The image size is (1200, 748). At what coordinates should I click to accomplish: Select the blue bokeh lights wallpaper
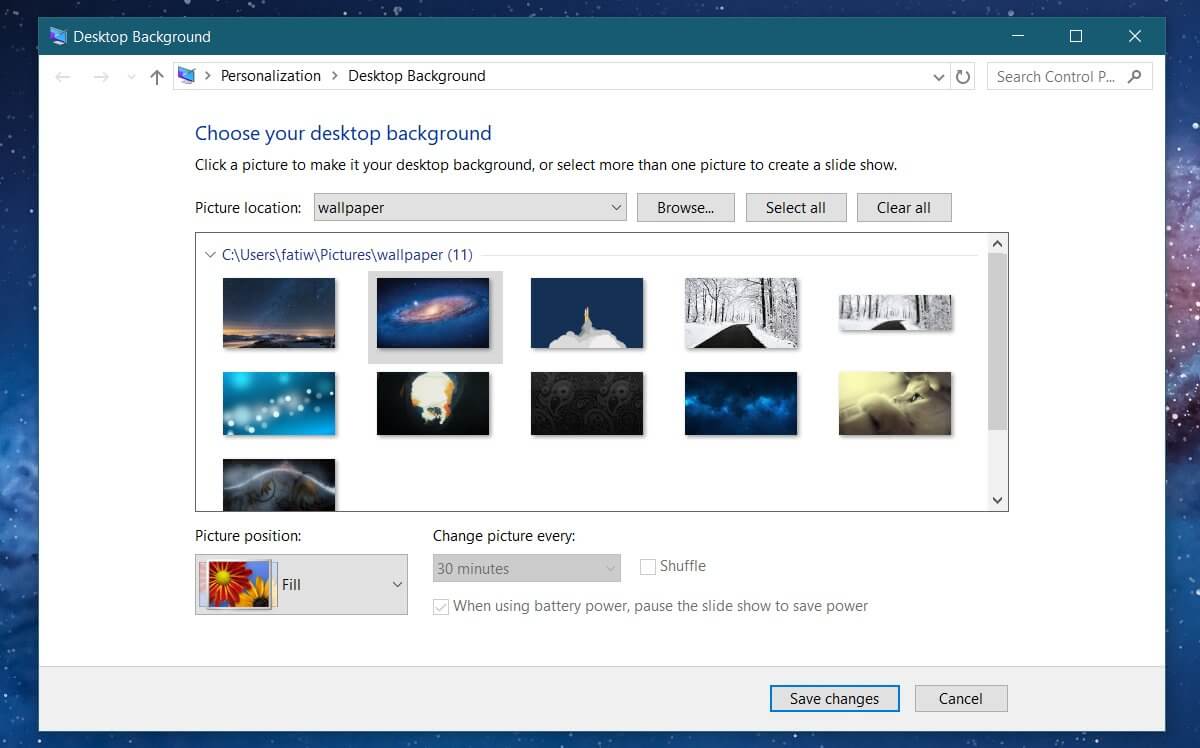(x=279, y=404)
